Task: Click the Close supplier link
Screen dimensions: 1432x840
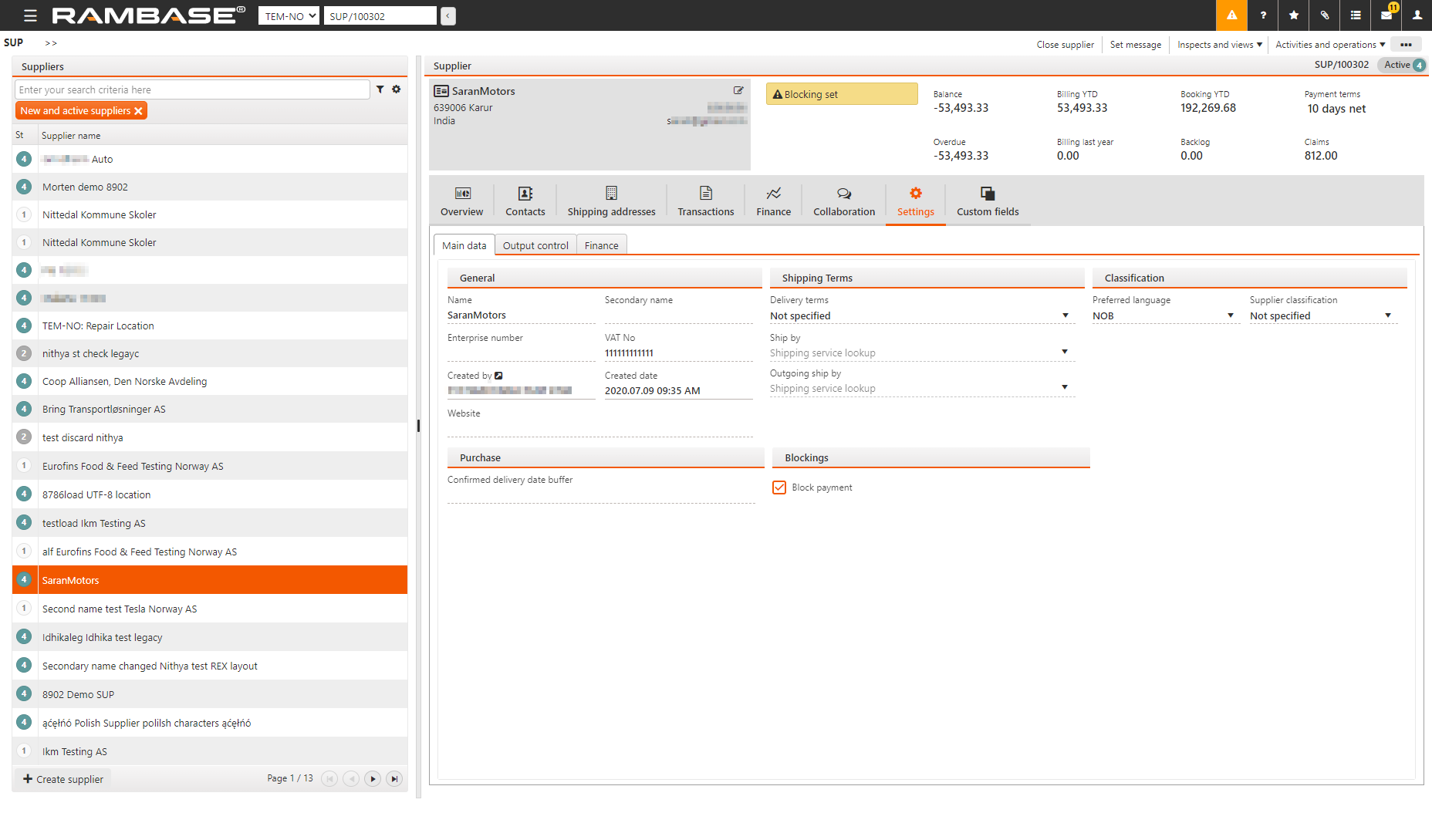Action: pyautogui.click(x=1065, y=45)
